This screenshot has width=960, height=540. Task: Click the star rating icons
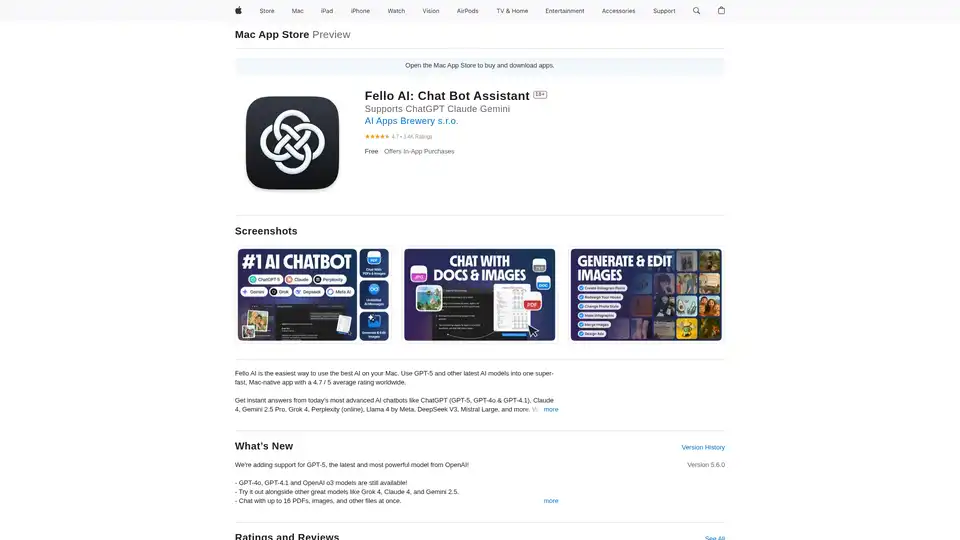coord(377,136)
